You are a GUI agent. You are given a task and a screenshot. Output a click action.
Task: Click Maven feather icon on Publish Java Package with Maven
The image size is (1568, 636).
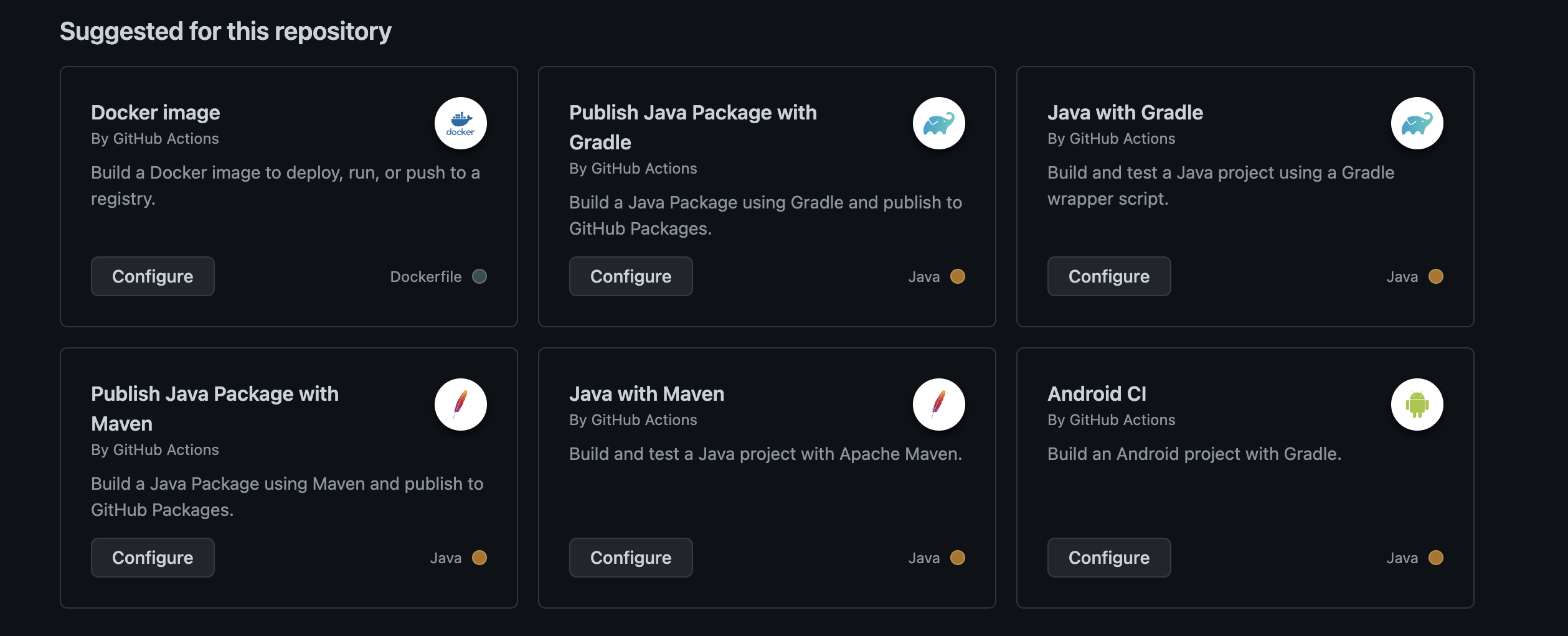(x=461, y=405)
